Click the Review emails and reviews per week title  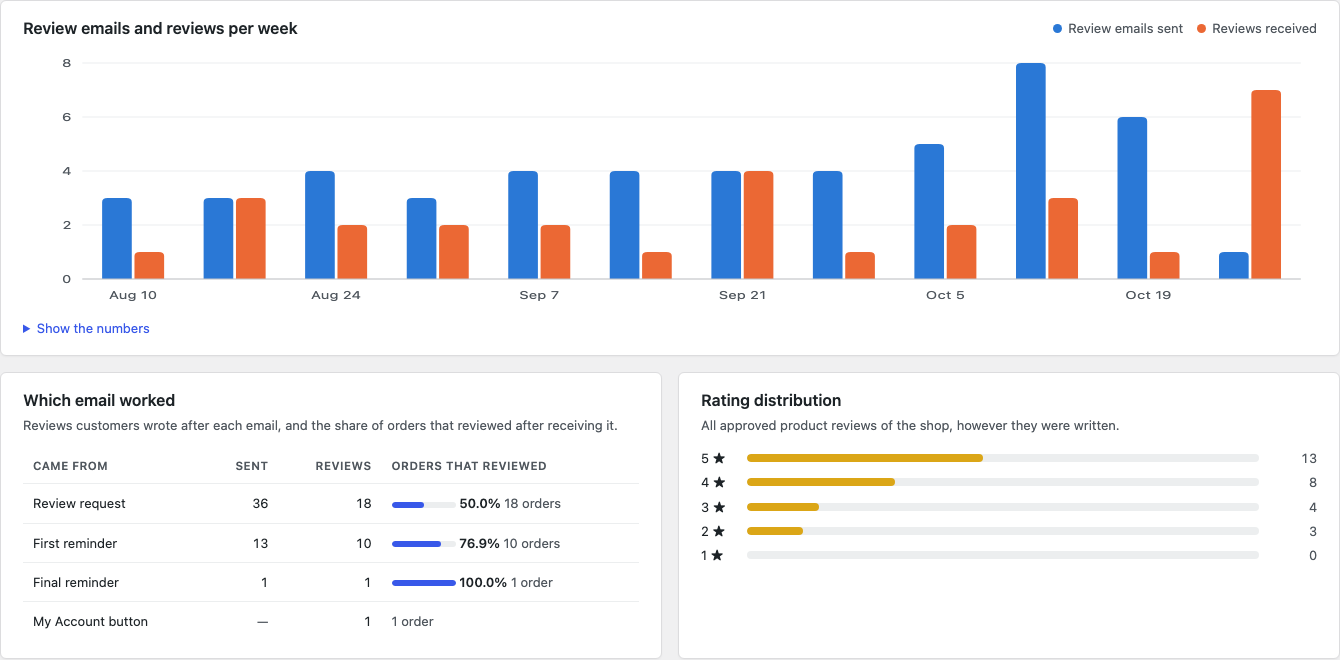tap(160, 28)
